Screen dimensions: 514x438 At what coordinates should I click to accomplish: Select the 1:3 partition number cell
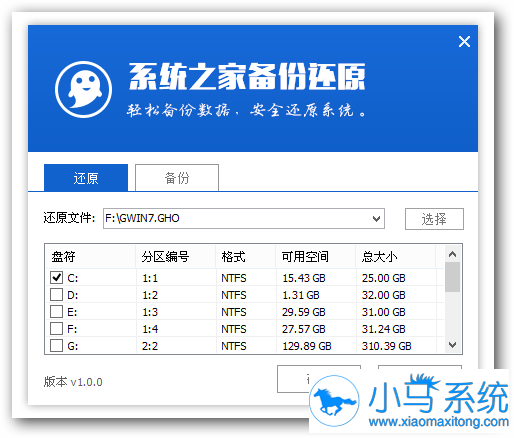pos(150,312)
